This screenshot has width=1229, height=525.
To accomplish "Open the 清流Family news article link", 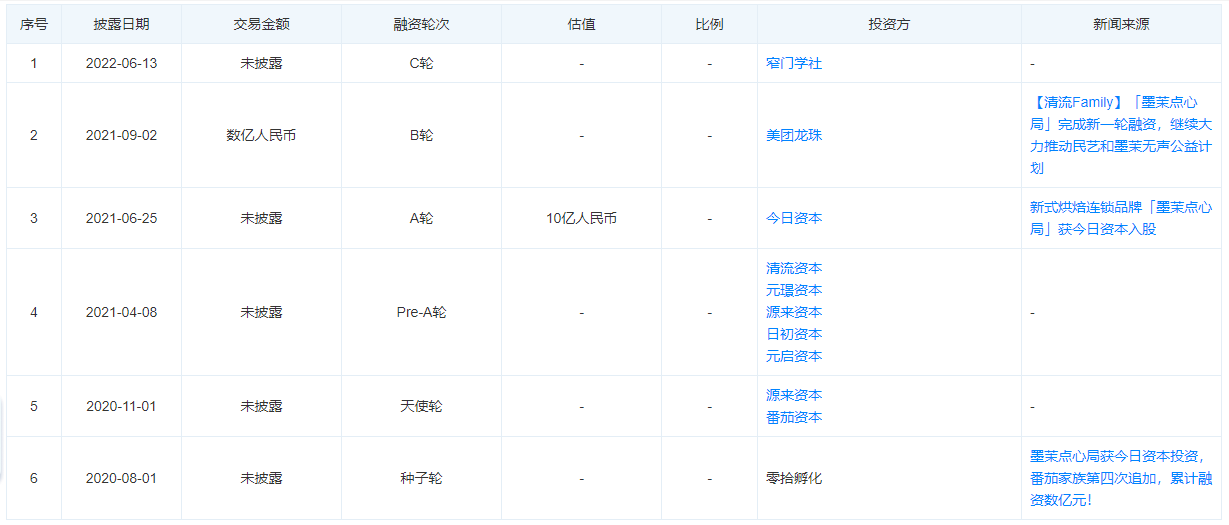I will 1121,135.
